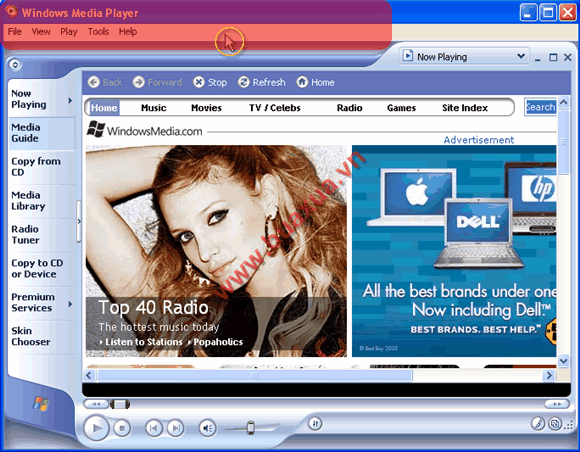Click the fast forward button on seek bar

[x=557, y=404]
